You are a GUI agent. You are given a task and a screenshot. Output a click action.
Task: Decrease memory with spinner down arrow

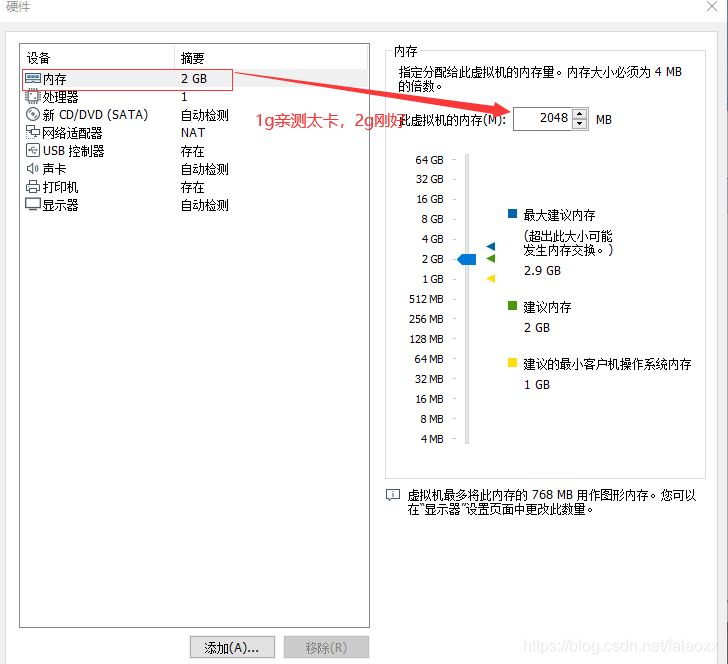[579, 124]
